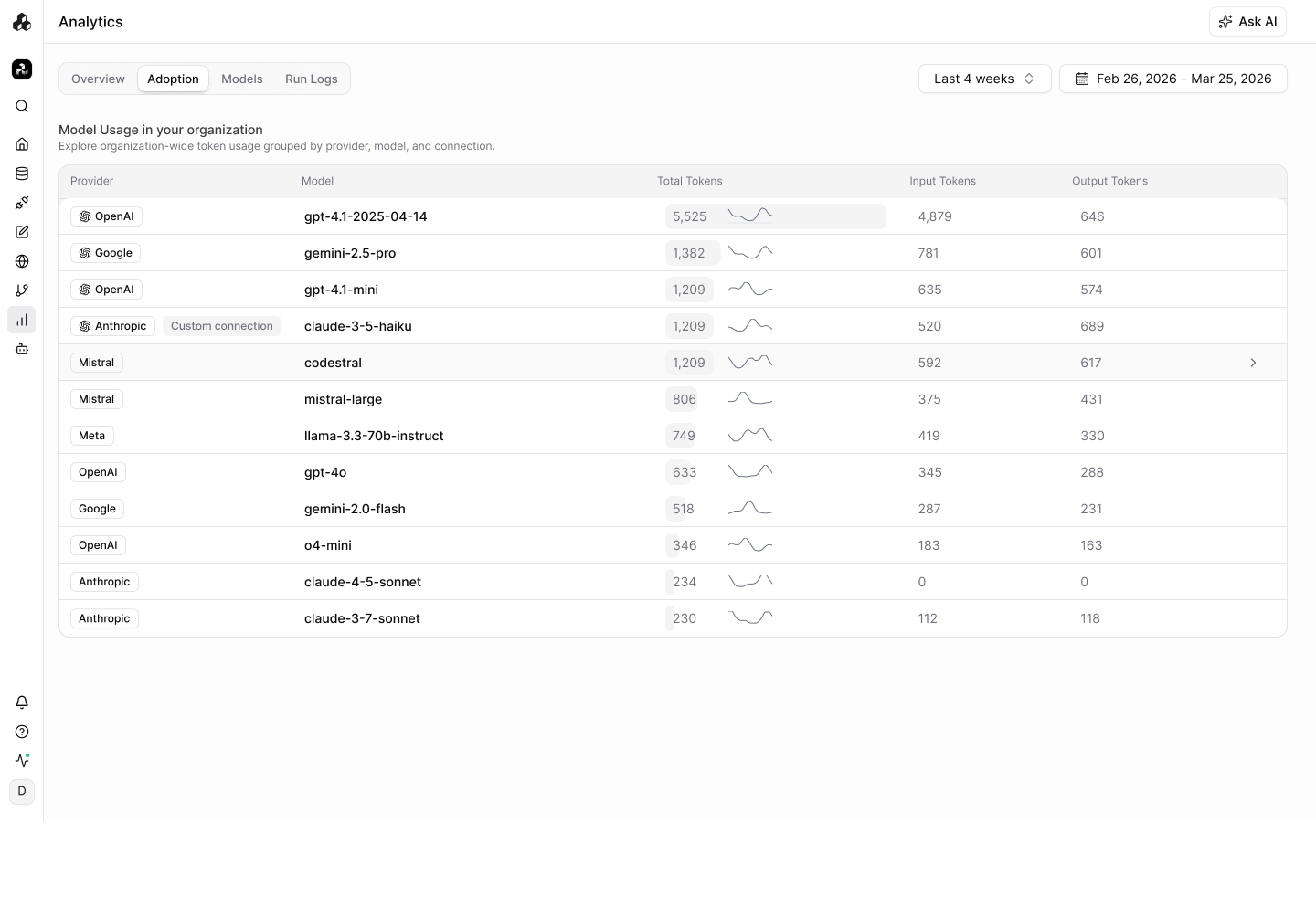
Task: Click OpenAI badge in gpt-4o row
Action: (98, 472)
